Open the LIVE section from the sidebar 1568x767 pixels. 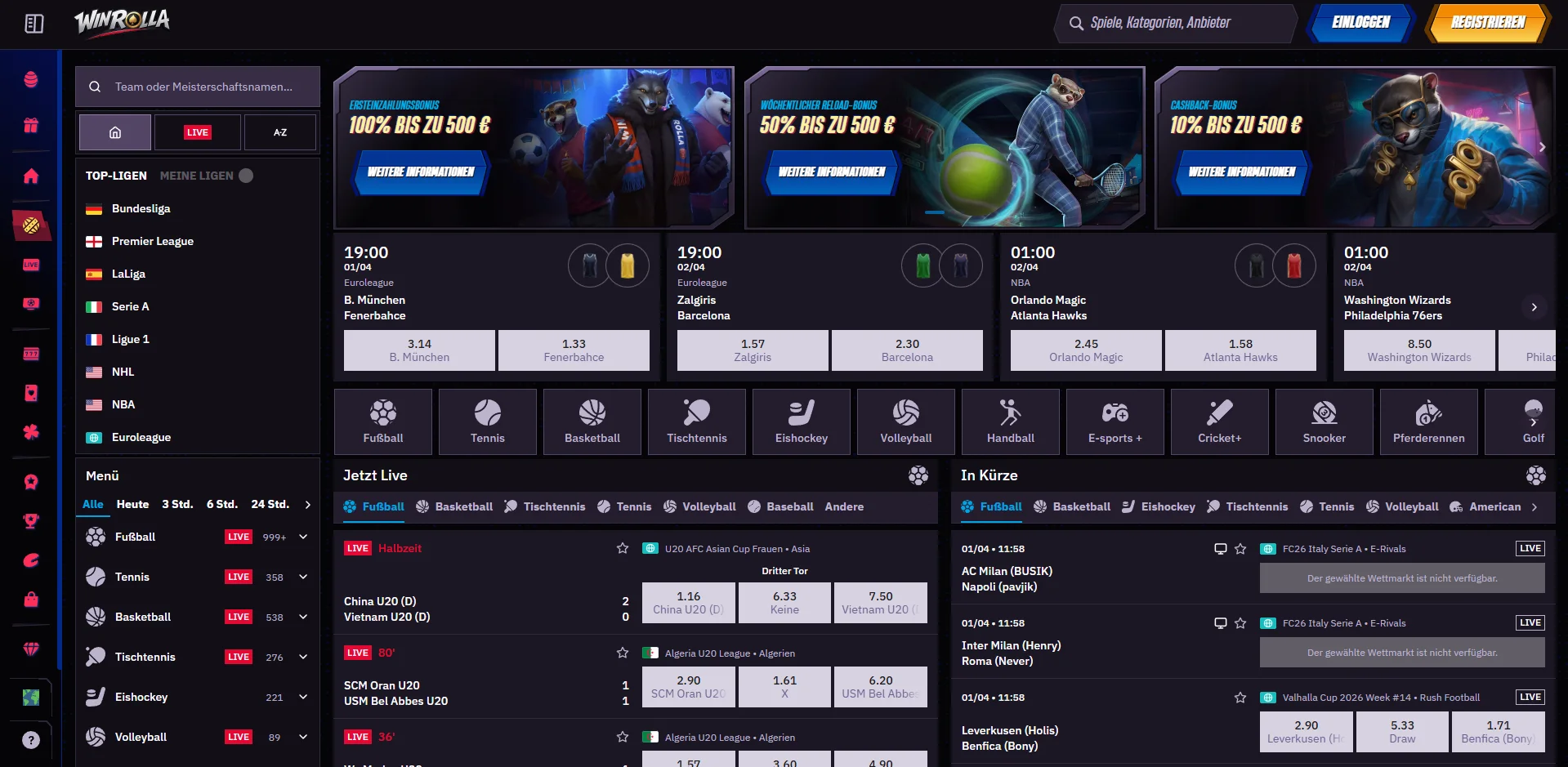point(30,264)
